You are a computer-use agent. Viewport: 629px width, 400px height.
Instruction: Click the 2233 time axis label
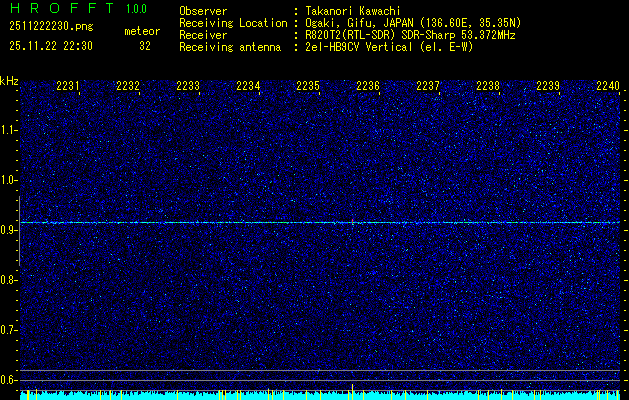188,86
